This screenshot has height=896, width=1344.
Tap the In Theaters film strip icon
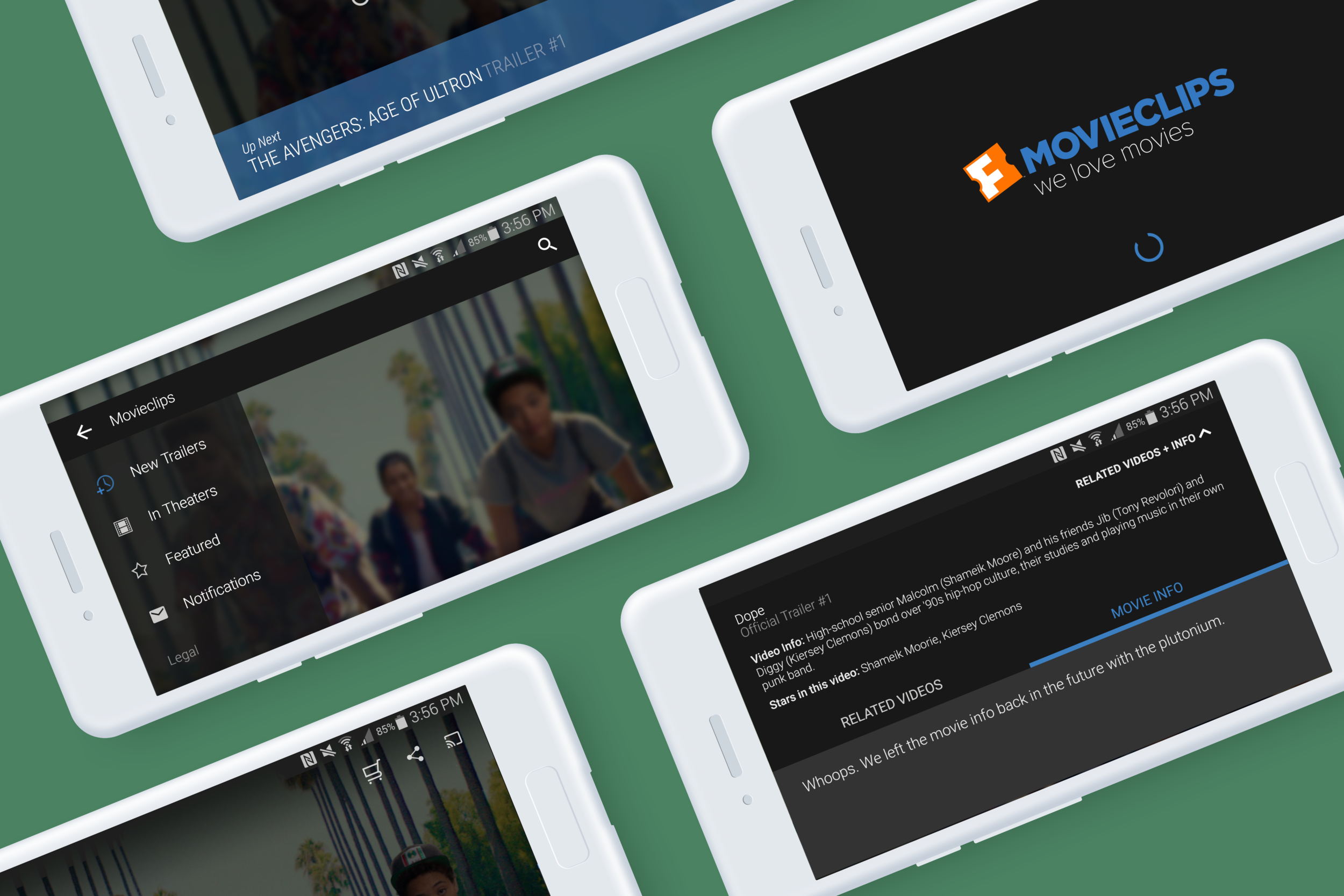pos(123,527)
